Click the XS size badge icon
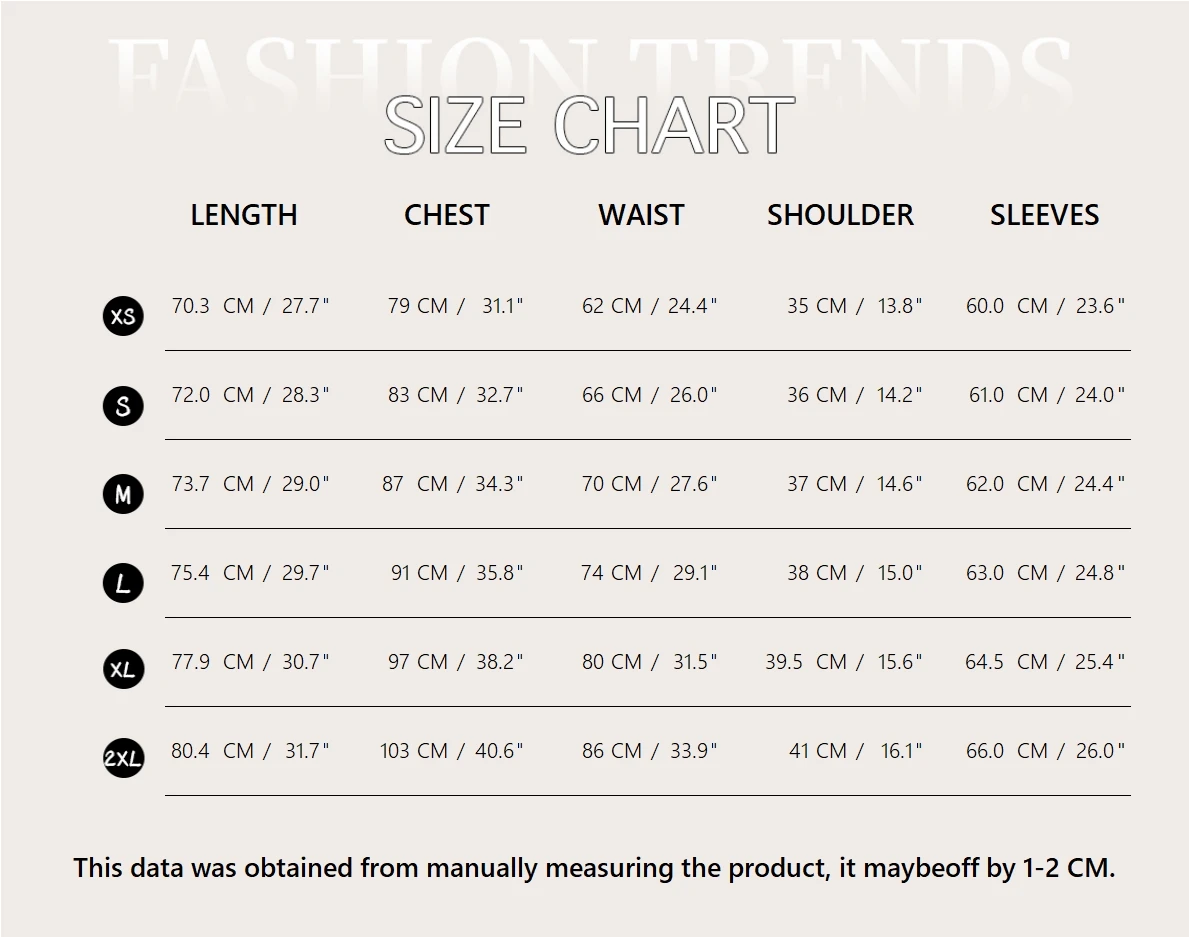The image size is (1189, 937). click(123, 316)
